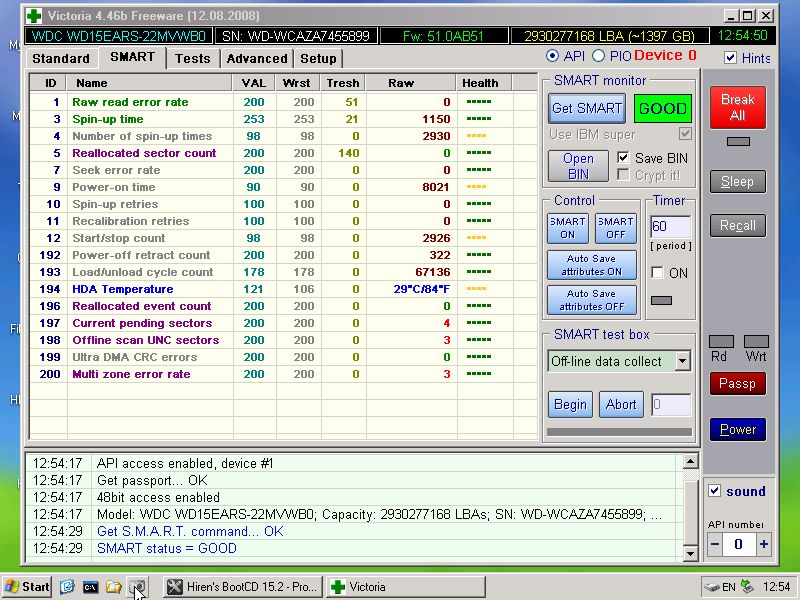
Task: Select the Current pending sectors row
Action: coord(283,323)
